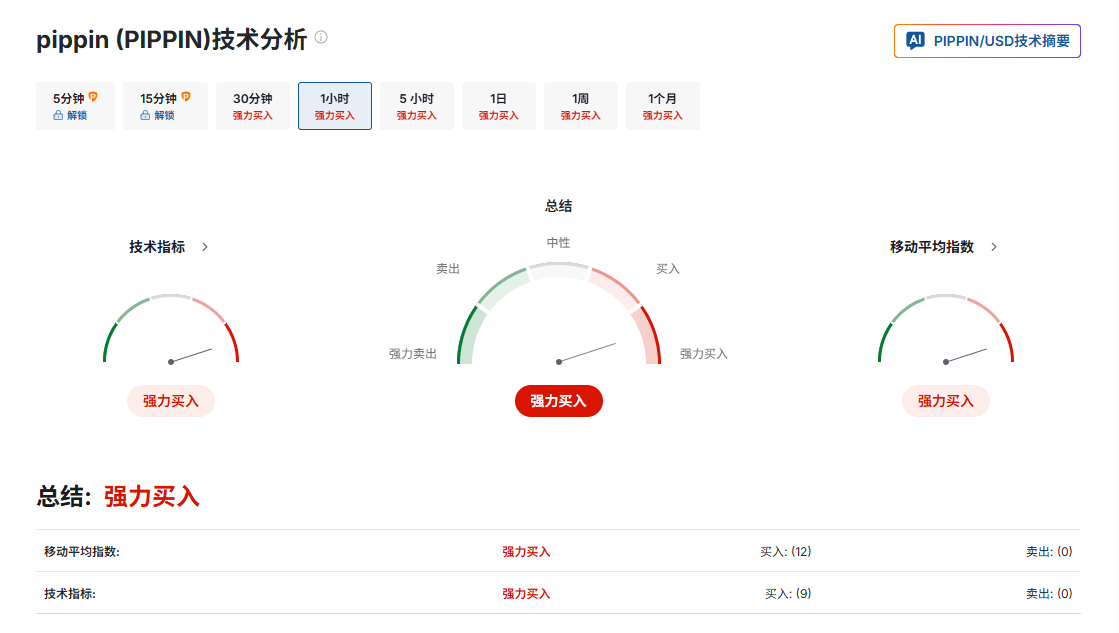This screenshot has height=633, width=1119.
Task: Click the 总结 label above the central gauge
Action: (559, 206)
